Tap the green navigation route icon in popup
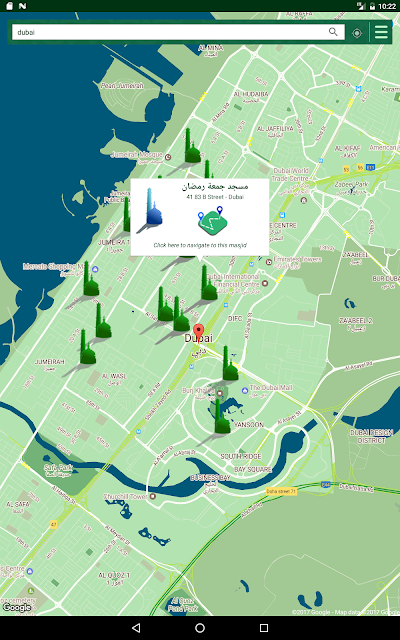Image resolution: width=400 pixels, height=640 pixels. pos(212,221)
